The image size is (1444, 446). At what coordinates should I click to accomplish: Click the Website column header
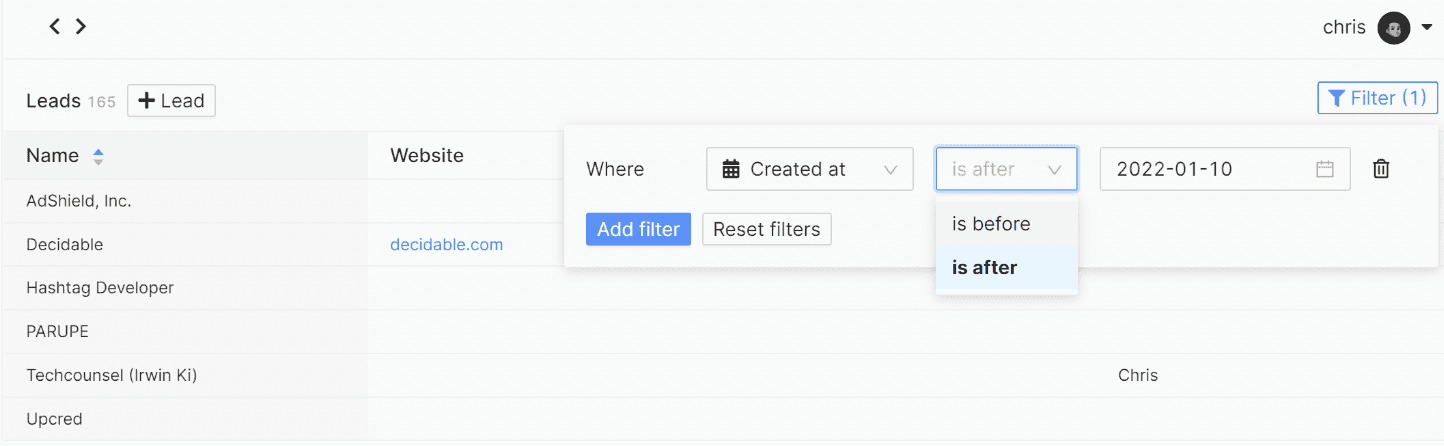(x=427, y=156)
